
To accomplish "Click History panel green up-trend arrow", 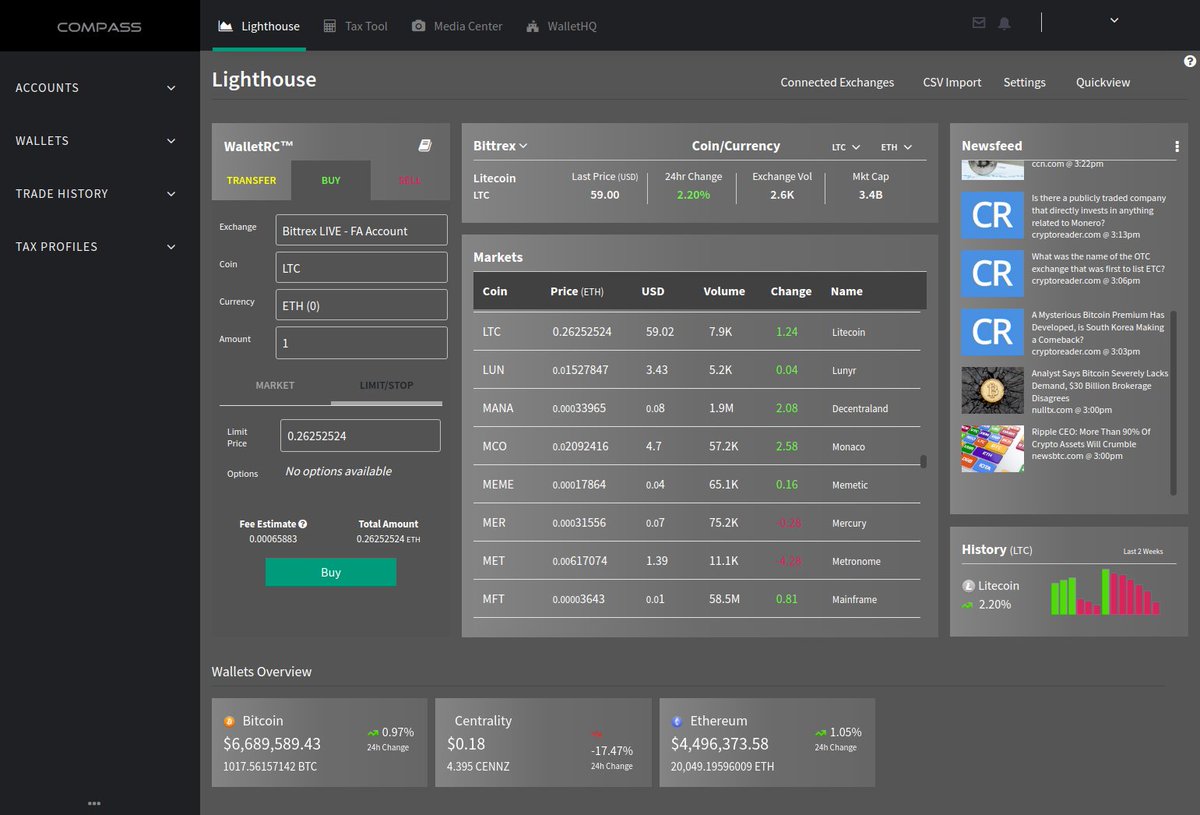I will [x=968, y=605].
